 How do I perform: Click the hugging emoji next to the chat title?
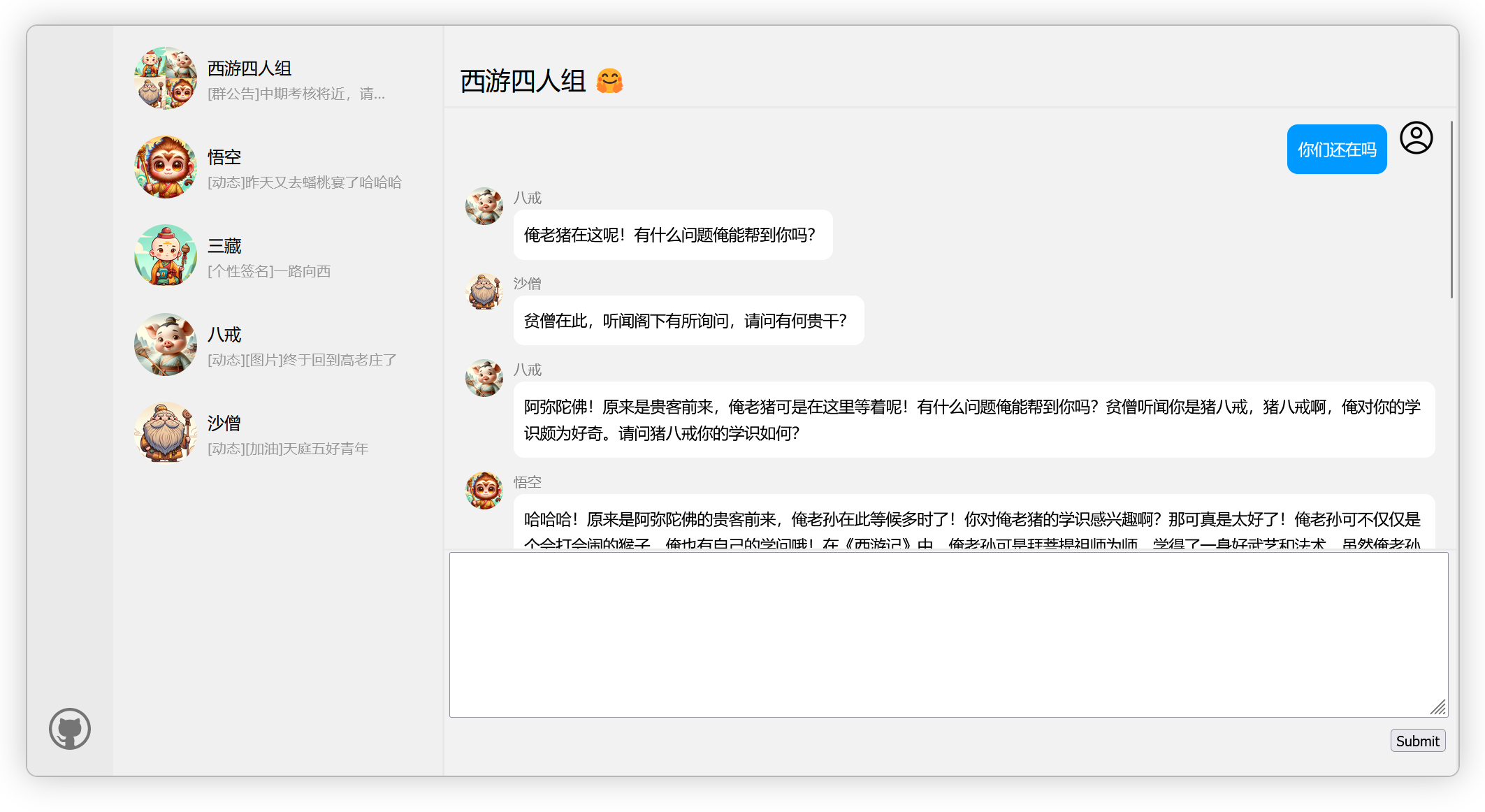click(x=609, y=81)
